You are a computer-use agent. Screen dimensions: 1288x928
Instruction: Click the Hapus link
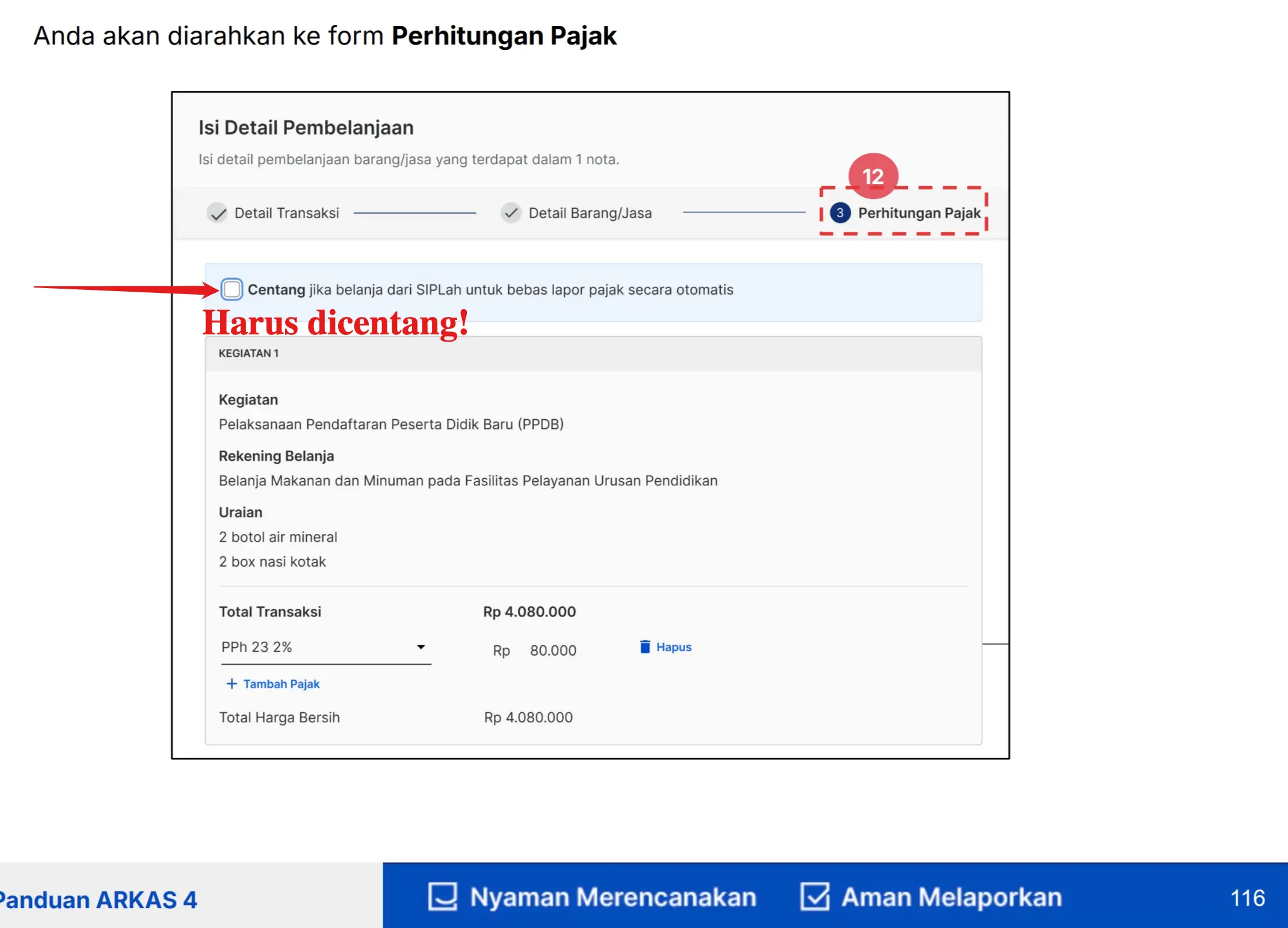[x=674, y=647]
